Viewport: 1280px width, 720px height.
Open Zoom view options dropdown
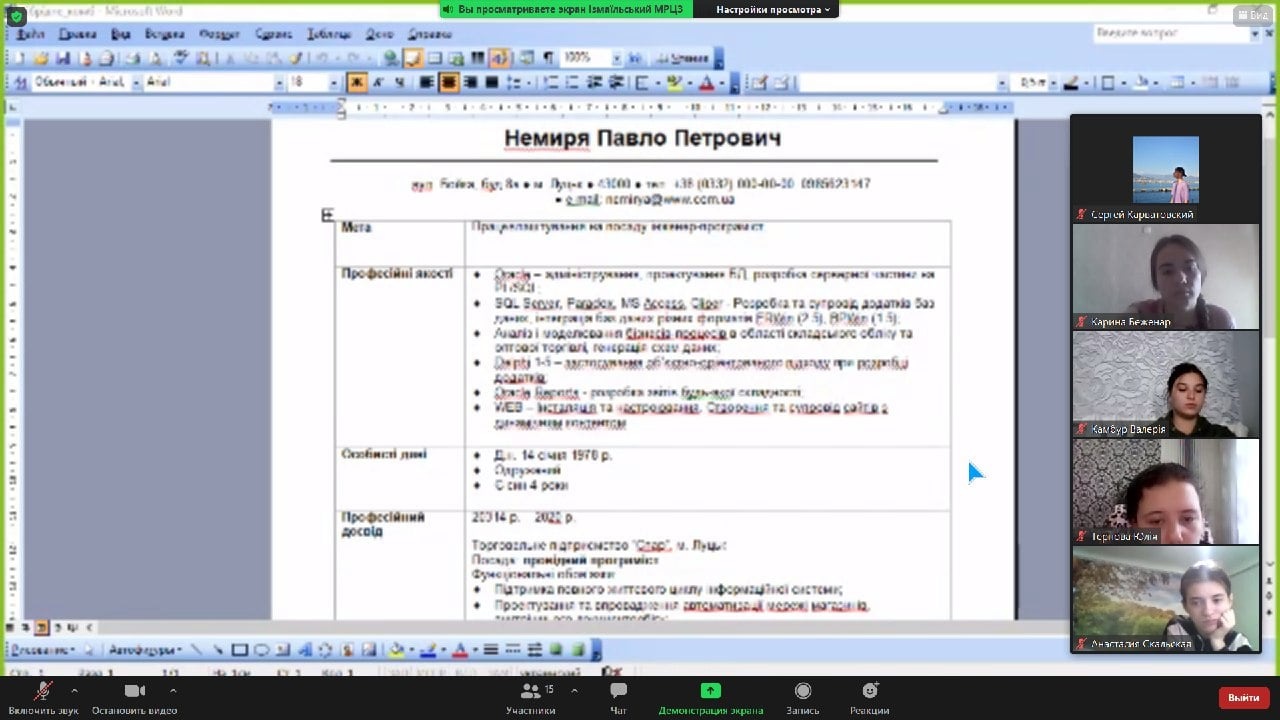point(773,9)
